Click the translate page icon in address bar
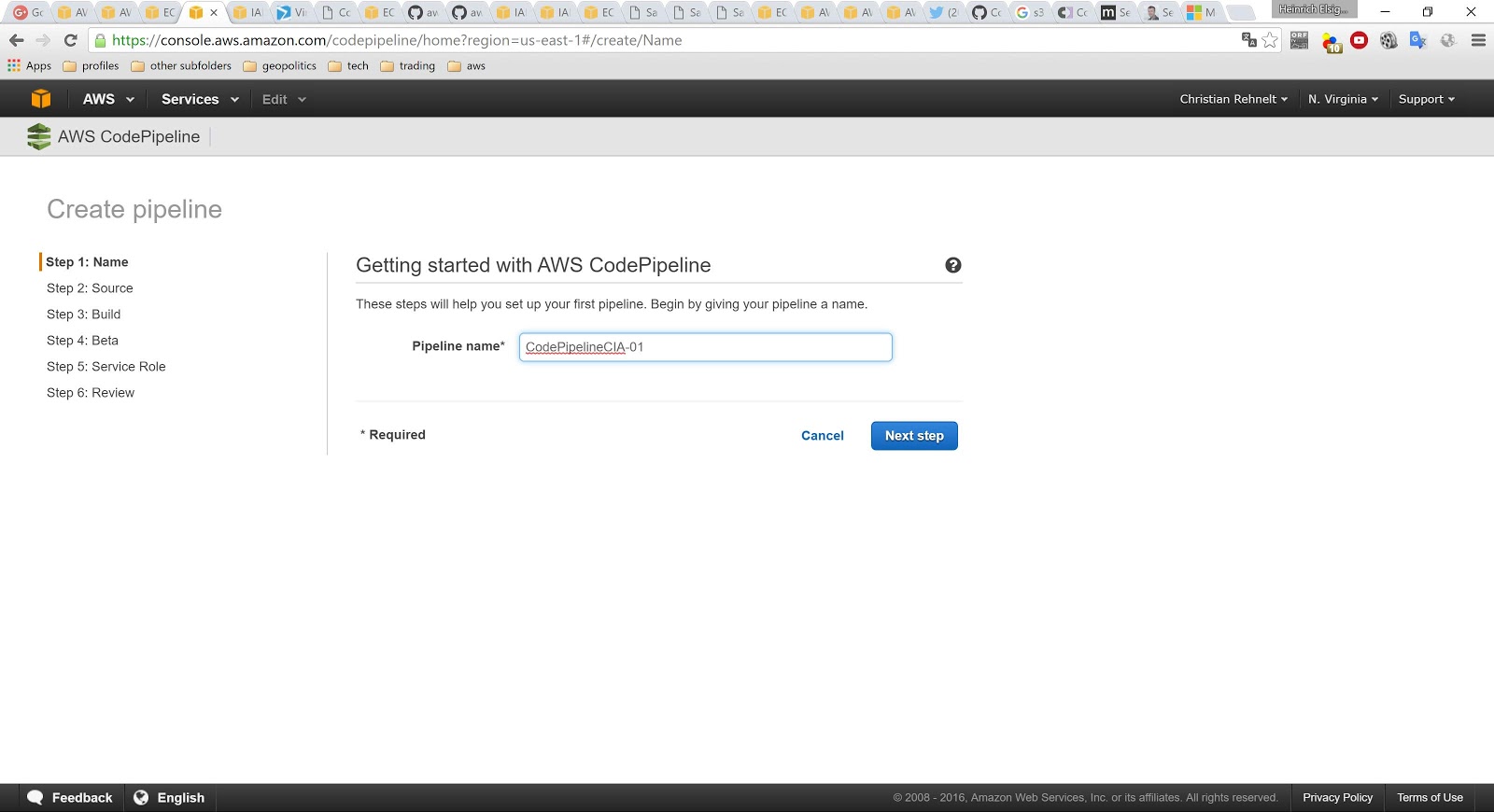1494x812 pixels. point(1248,39)
